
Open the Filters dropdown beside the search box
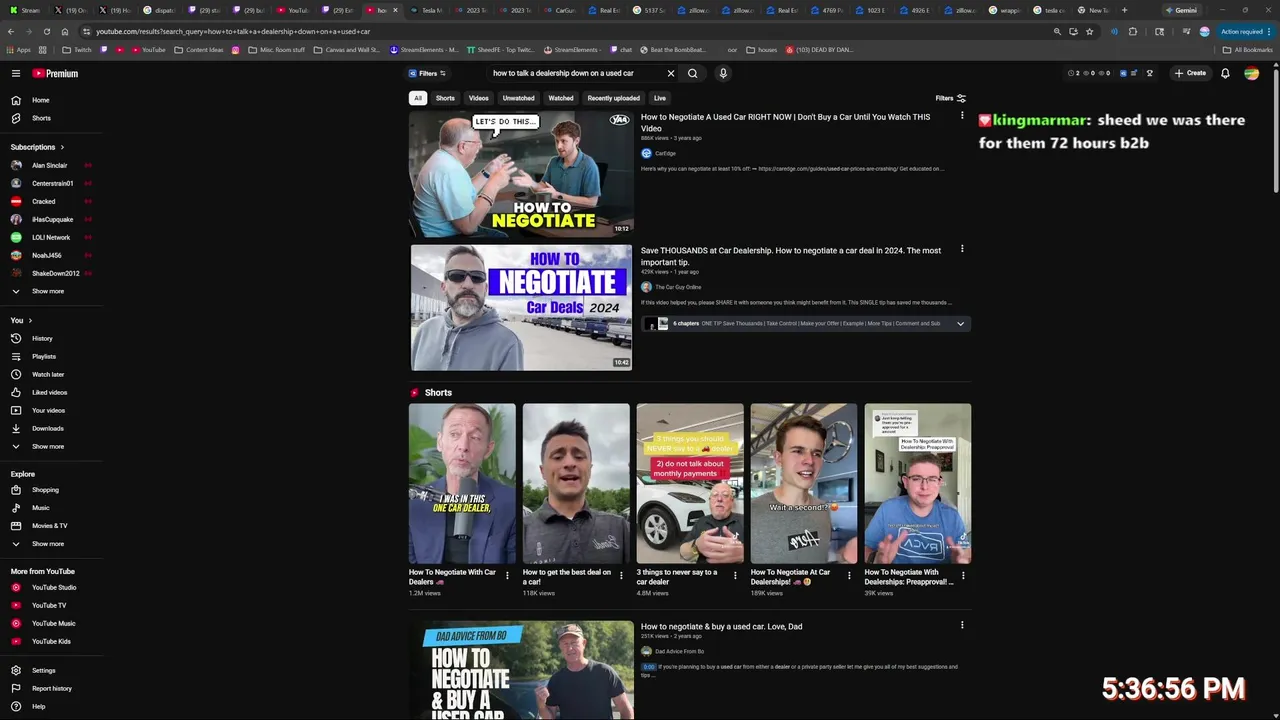(x=427, y=73)
